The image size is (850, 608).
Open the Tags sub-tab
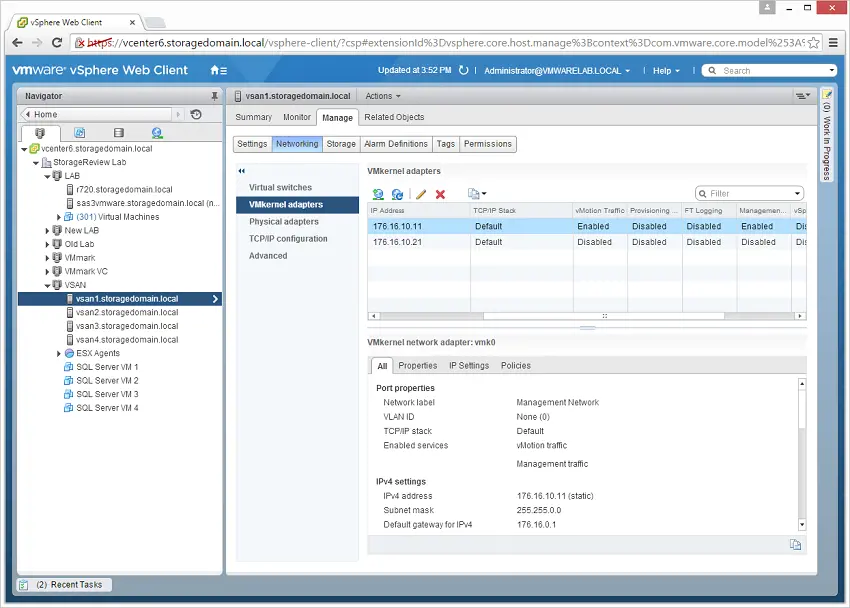446,144
